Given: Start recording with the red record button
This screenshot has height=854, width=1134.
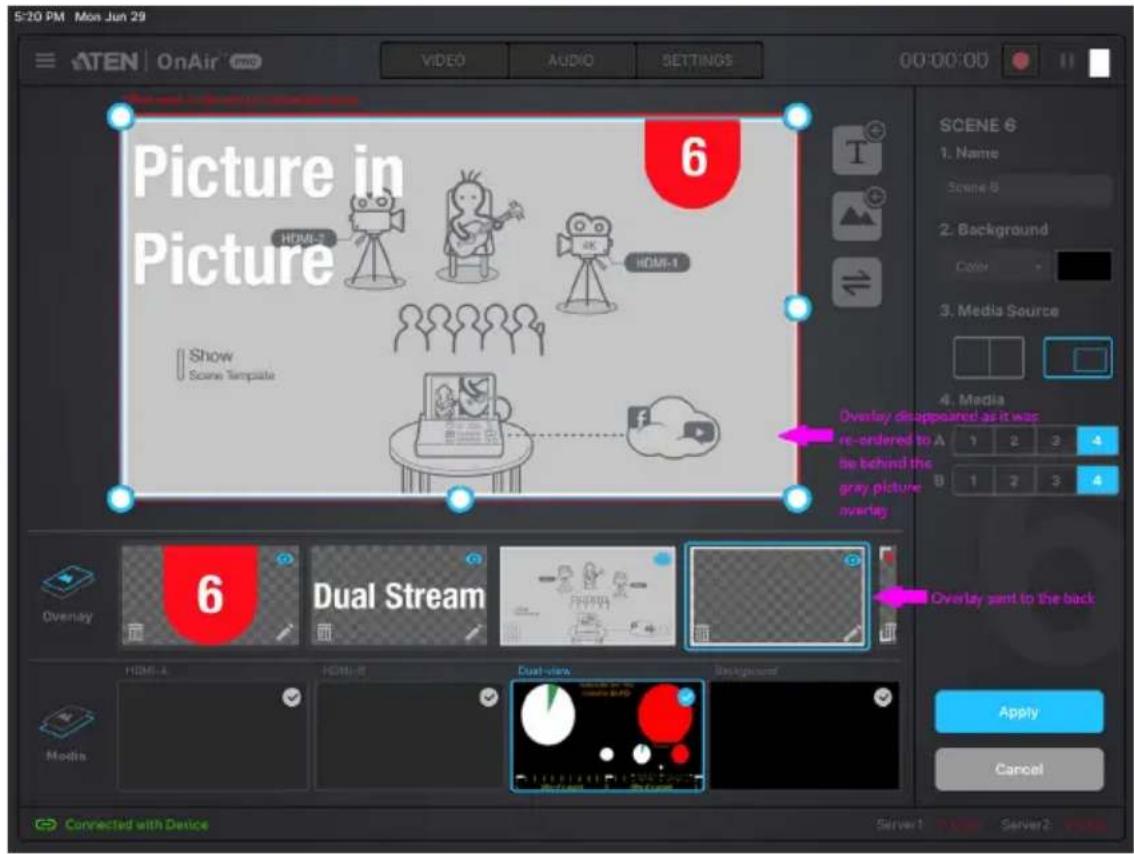Looking at the screenshot, I should [x=1020, y=61].
